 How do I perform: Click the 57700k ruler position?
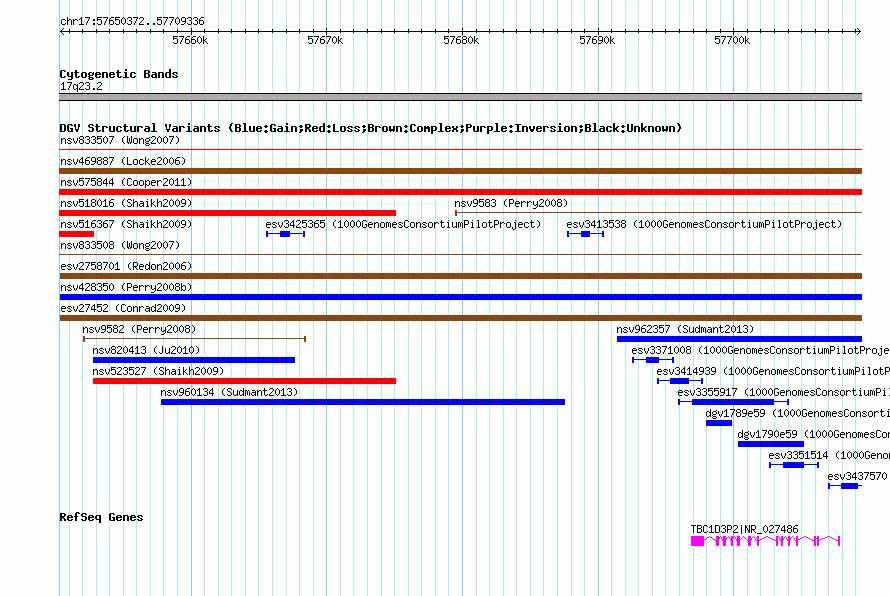(x=732, y=40)
